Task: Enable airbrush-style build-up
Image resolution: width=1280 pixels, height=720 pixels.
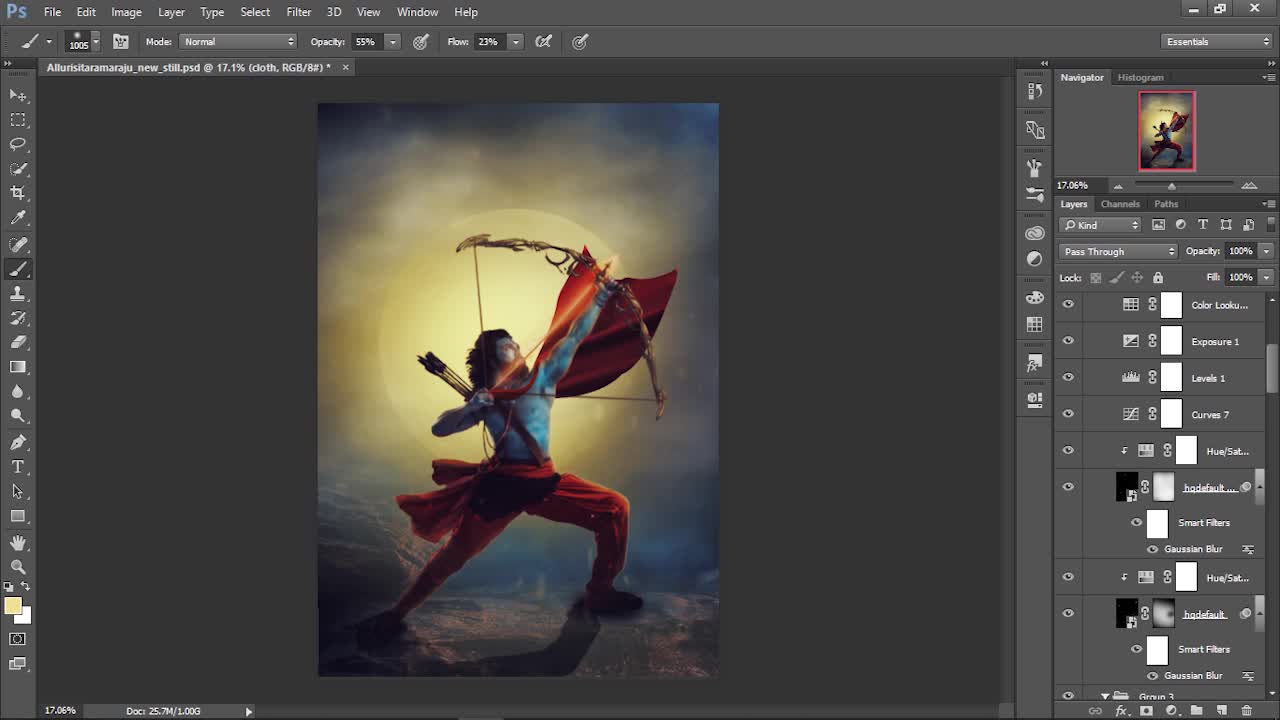Action: coord(544,42)
